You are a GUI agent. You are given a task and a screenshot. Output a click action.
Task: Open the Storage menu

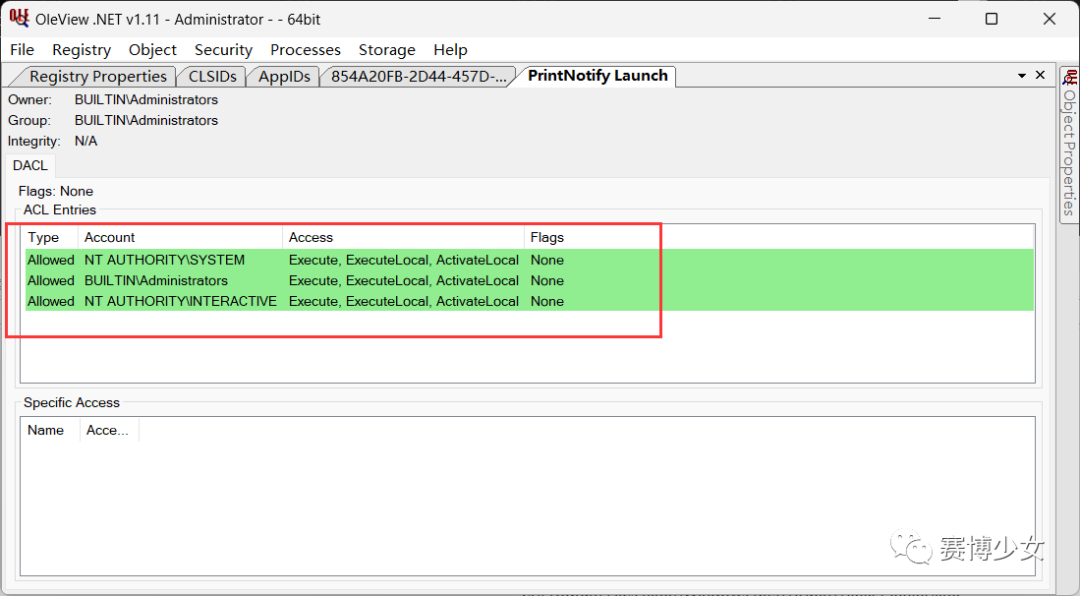[x=386, y=50]
